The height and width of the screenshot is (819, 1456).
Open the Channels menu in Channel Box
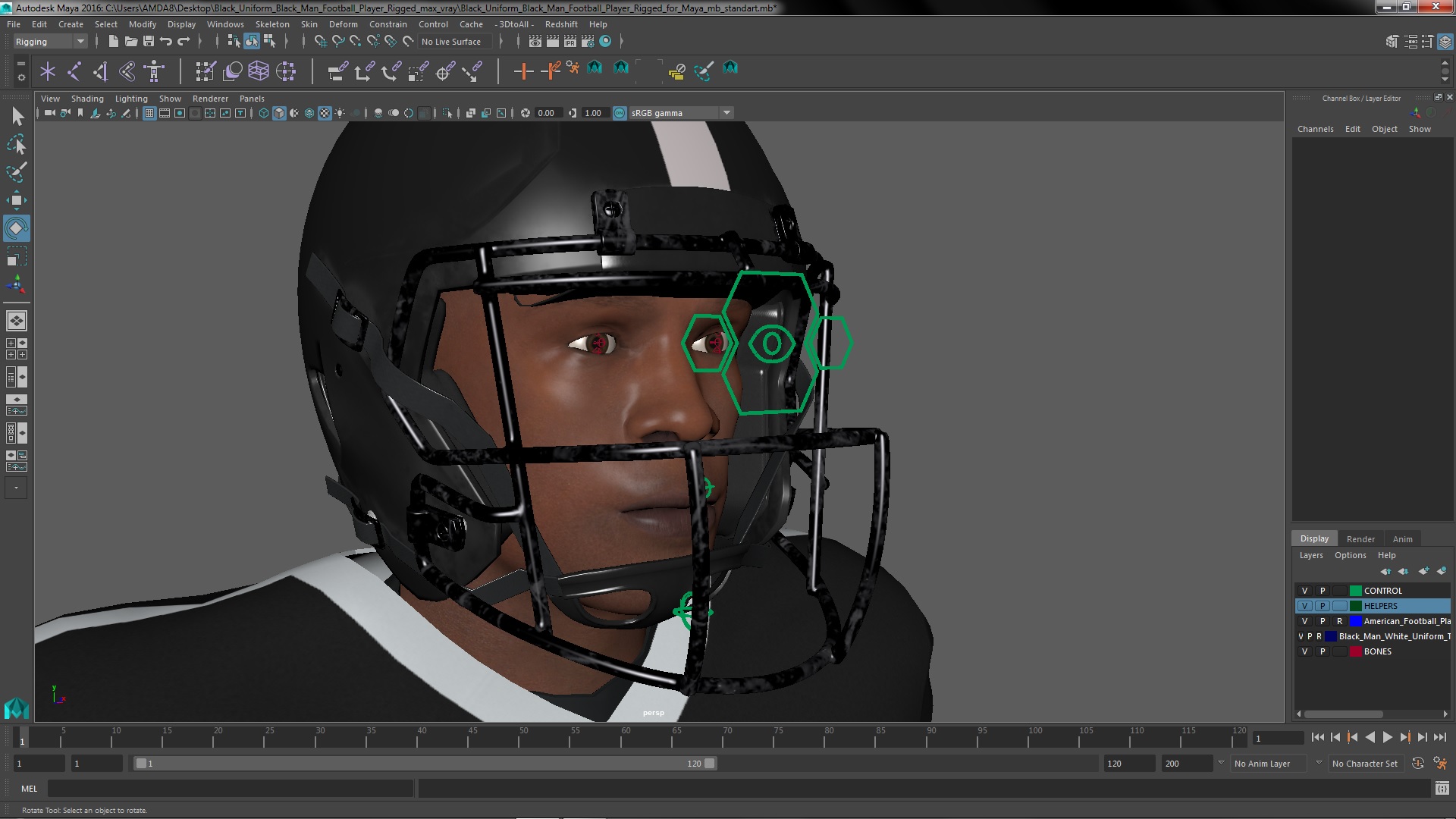[x=1315, y=129]
